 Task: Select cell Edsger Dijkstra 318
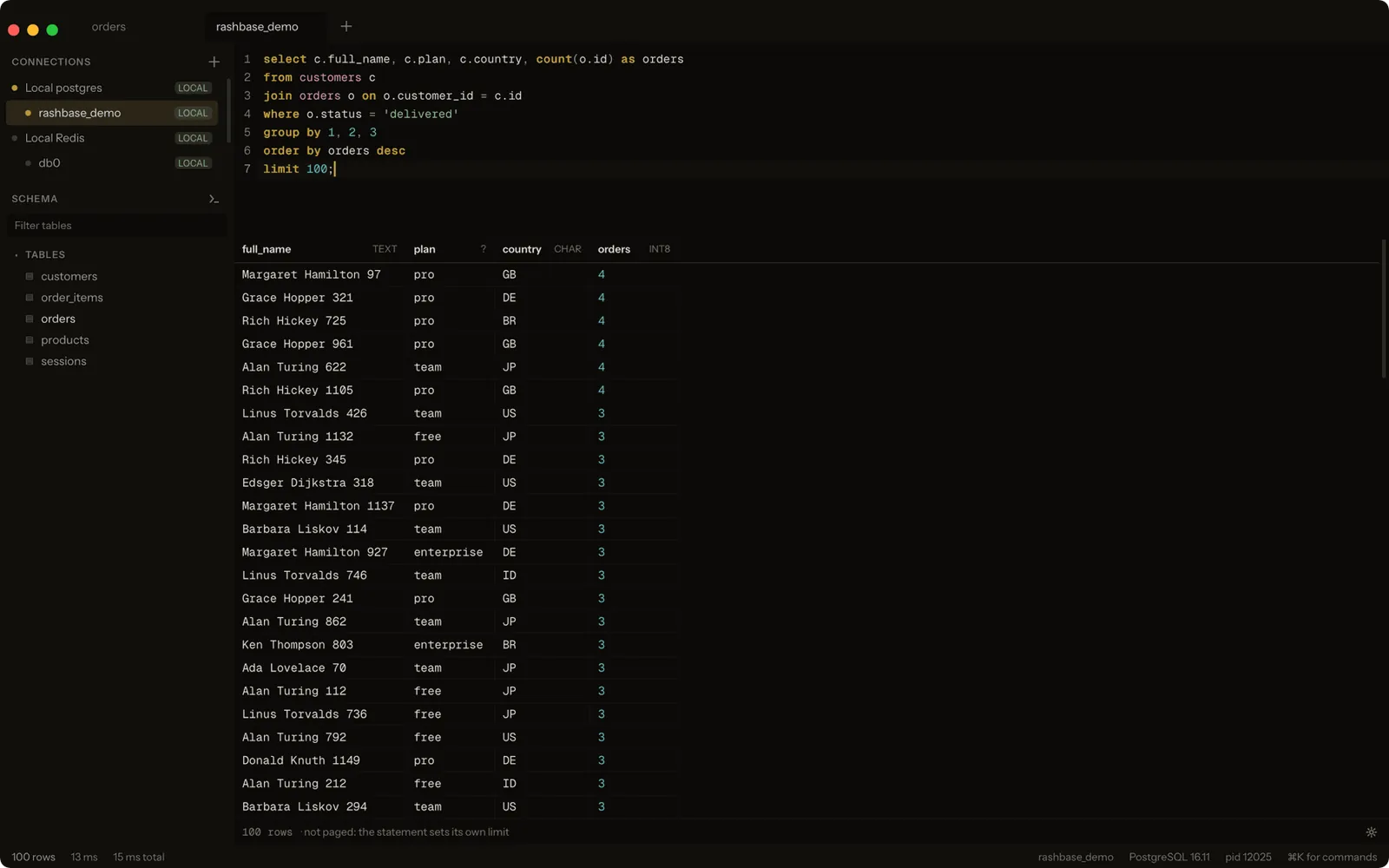308,483
